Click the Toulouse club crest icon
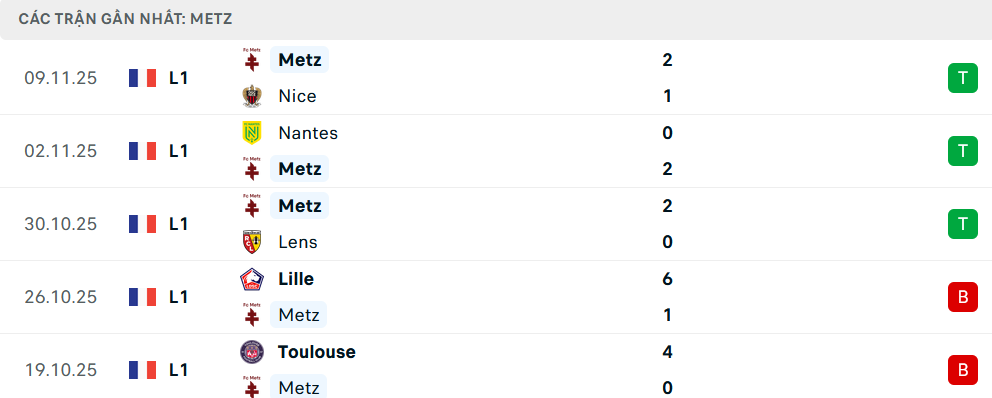The image size is (992, 398). pyautogui.click(x=252, y=352)
